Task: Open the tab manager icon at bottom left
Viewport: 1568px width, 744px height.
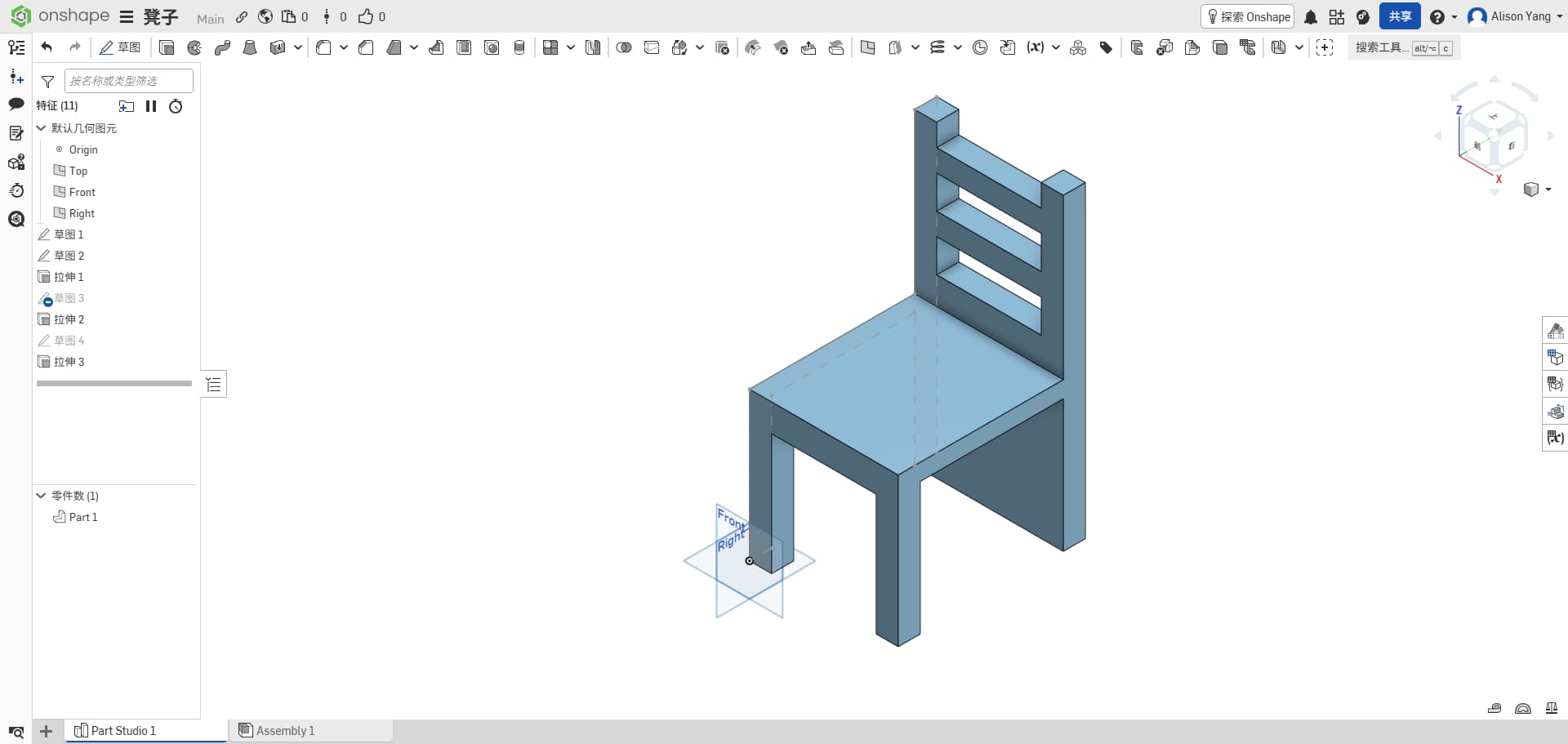Action: pyautogui.click(x=16, y=732)
